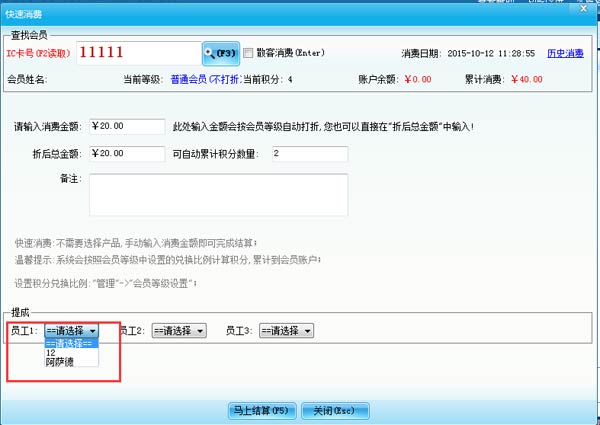Select 阿萨德 in the employee list
The image size is (600, 425).
pyautogui.click(x=72, y=362)
